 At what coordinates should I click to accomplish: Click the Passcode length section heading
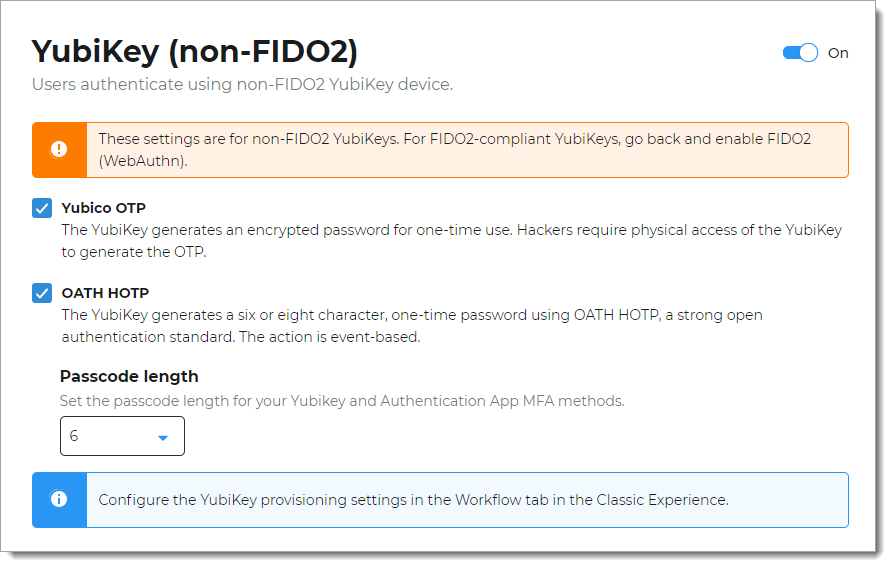[x=129, y=376]
